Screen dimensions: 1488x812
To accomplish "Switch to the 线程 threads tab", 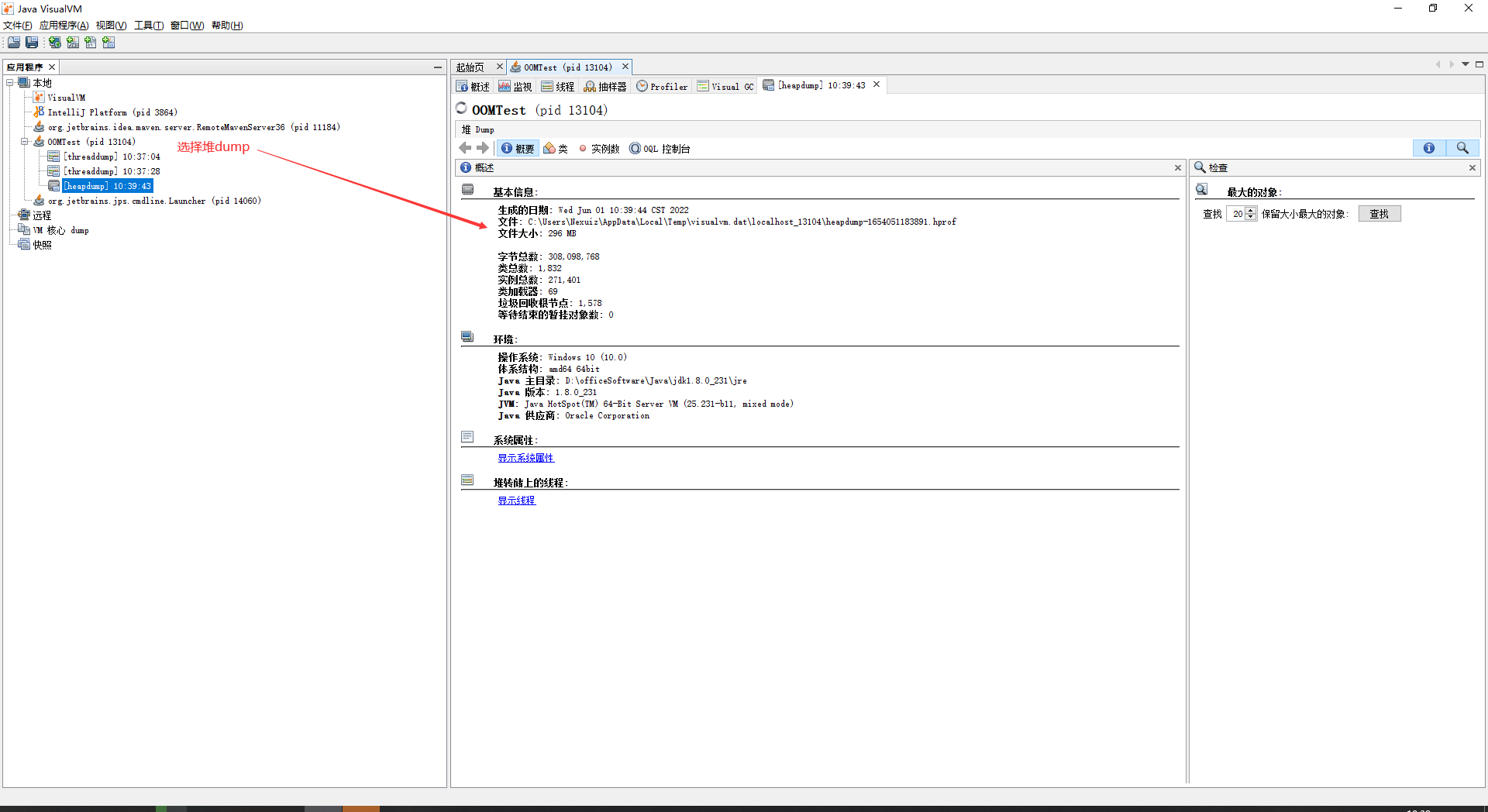I will 558,86.
